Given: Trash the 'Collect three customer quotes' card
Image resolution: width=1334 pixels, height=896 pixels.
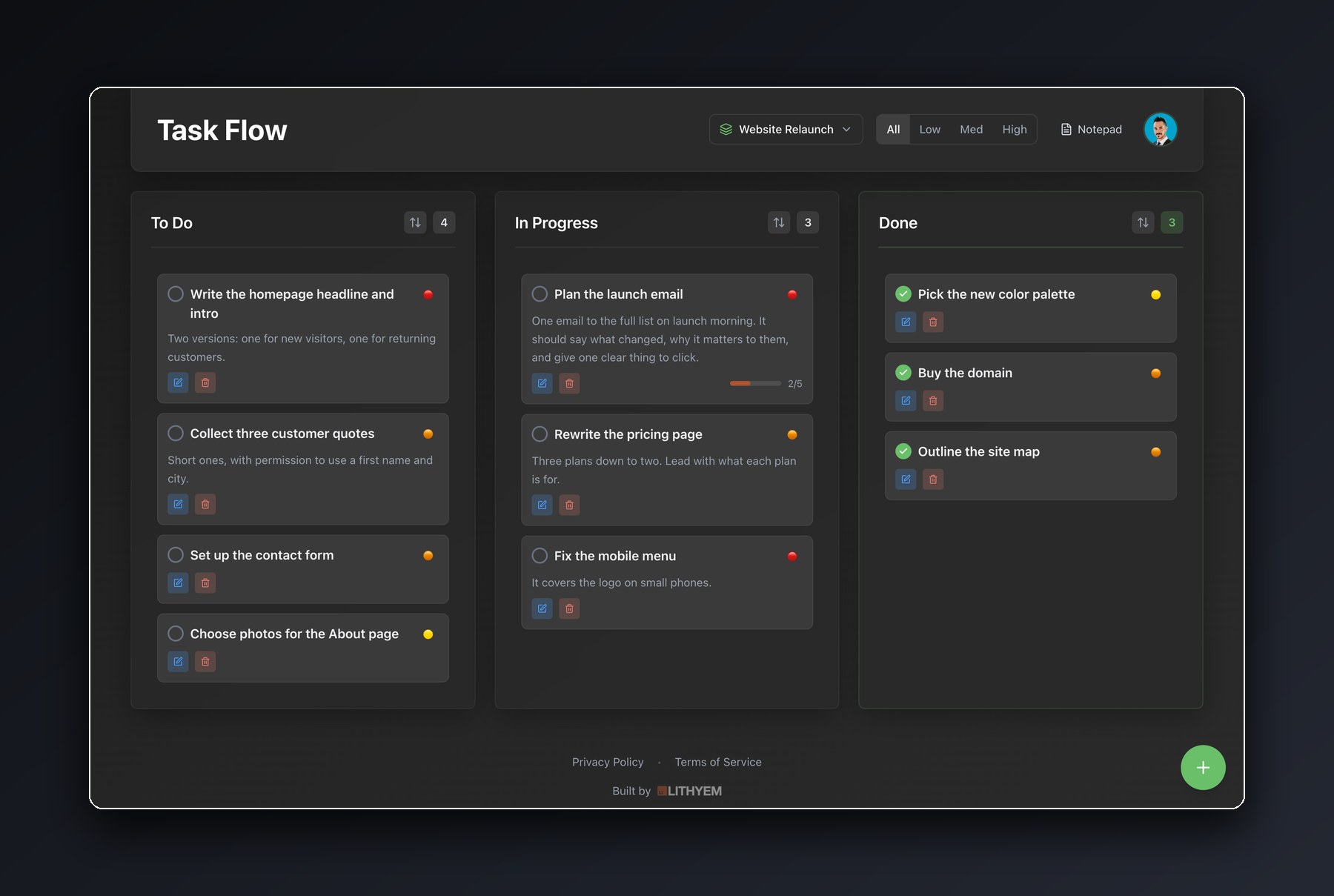Looking at the screenshot, I should tap(205, 505).
